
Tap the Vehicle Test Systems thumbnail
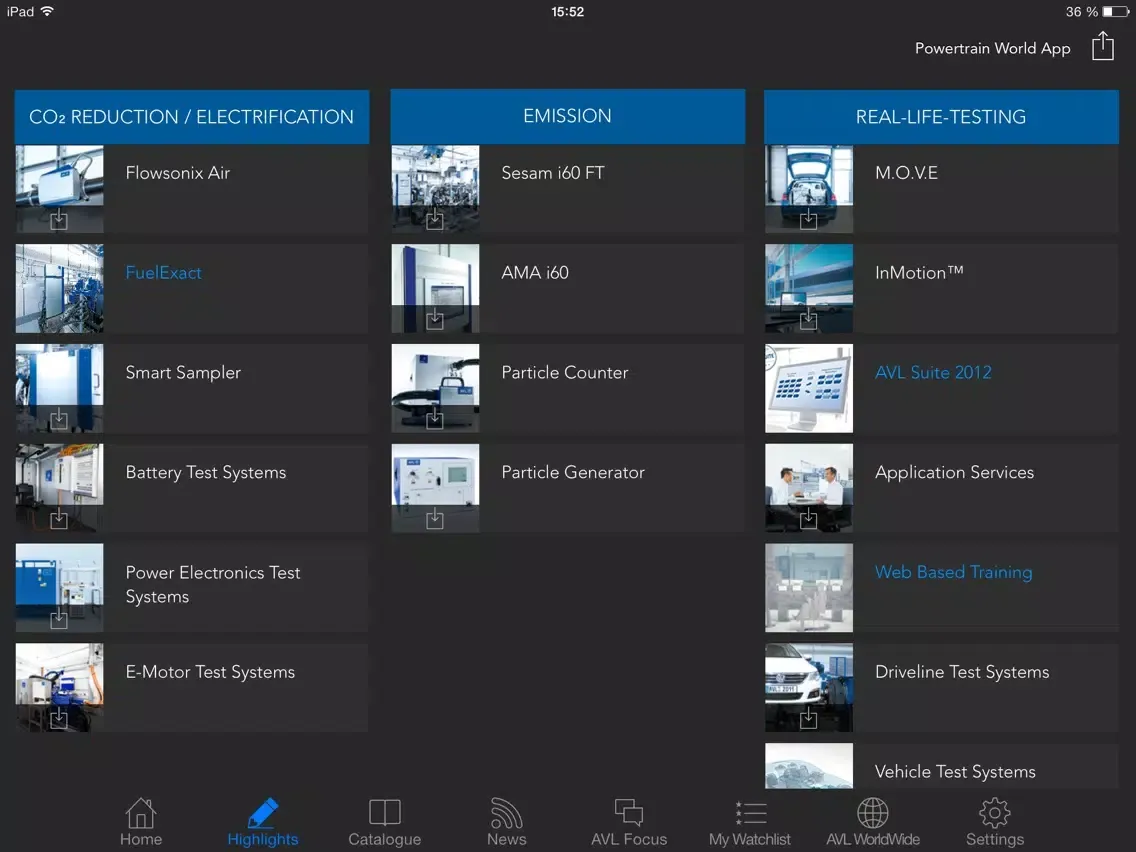click(809, 766)
